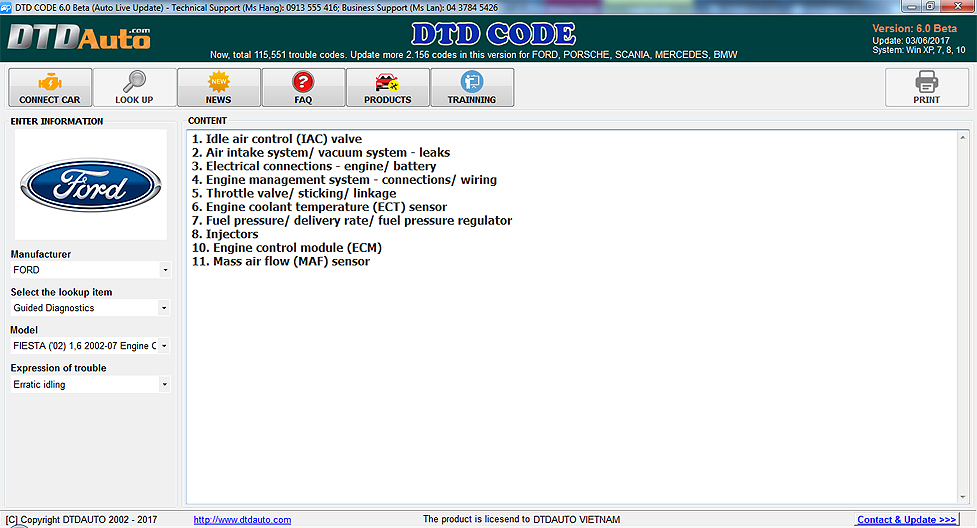Open the FAQ question mark button

click(303, 87)
